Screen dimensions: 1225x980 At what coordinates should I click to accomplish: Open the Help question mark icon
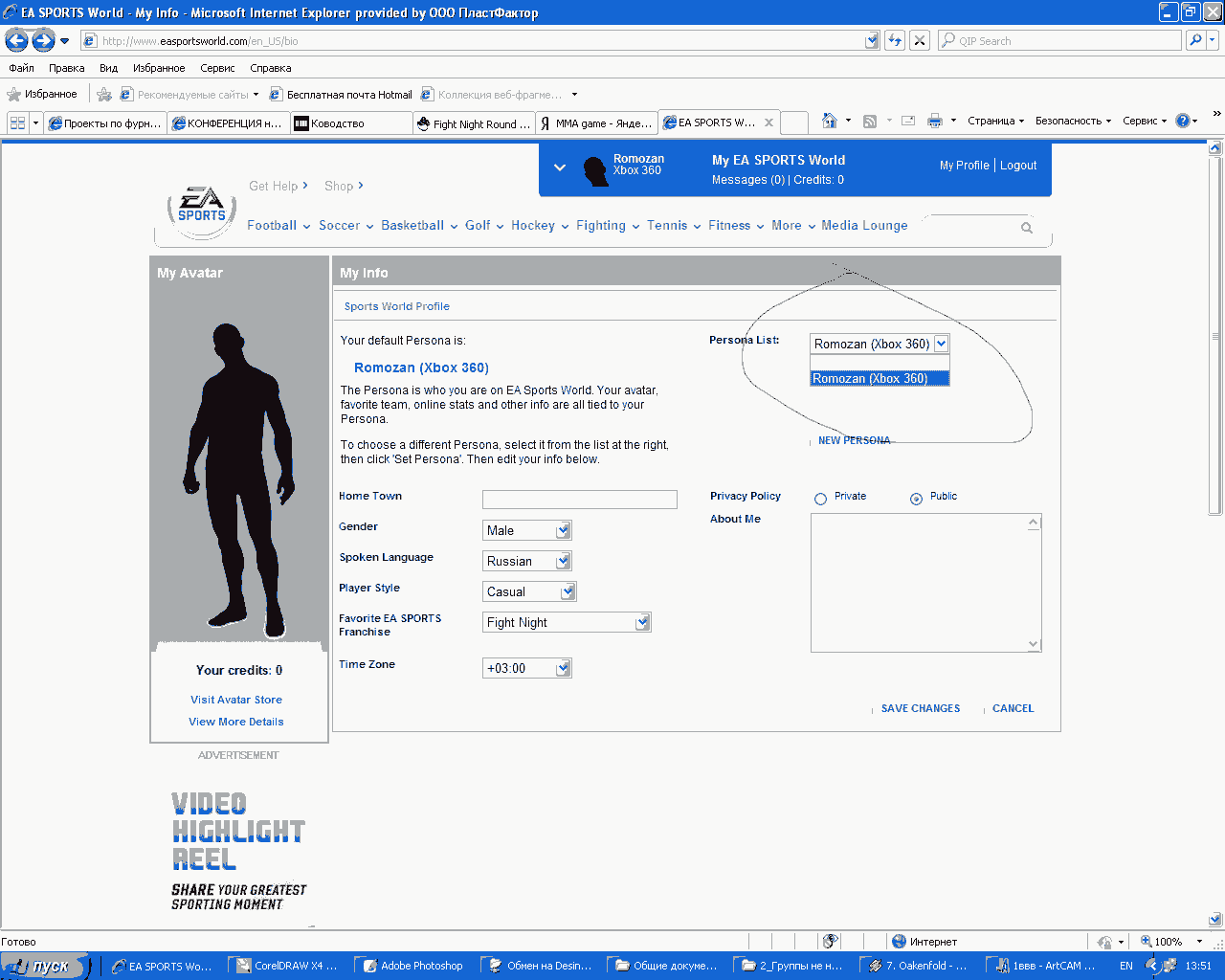[1183, 121]
